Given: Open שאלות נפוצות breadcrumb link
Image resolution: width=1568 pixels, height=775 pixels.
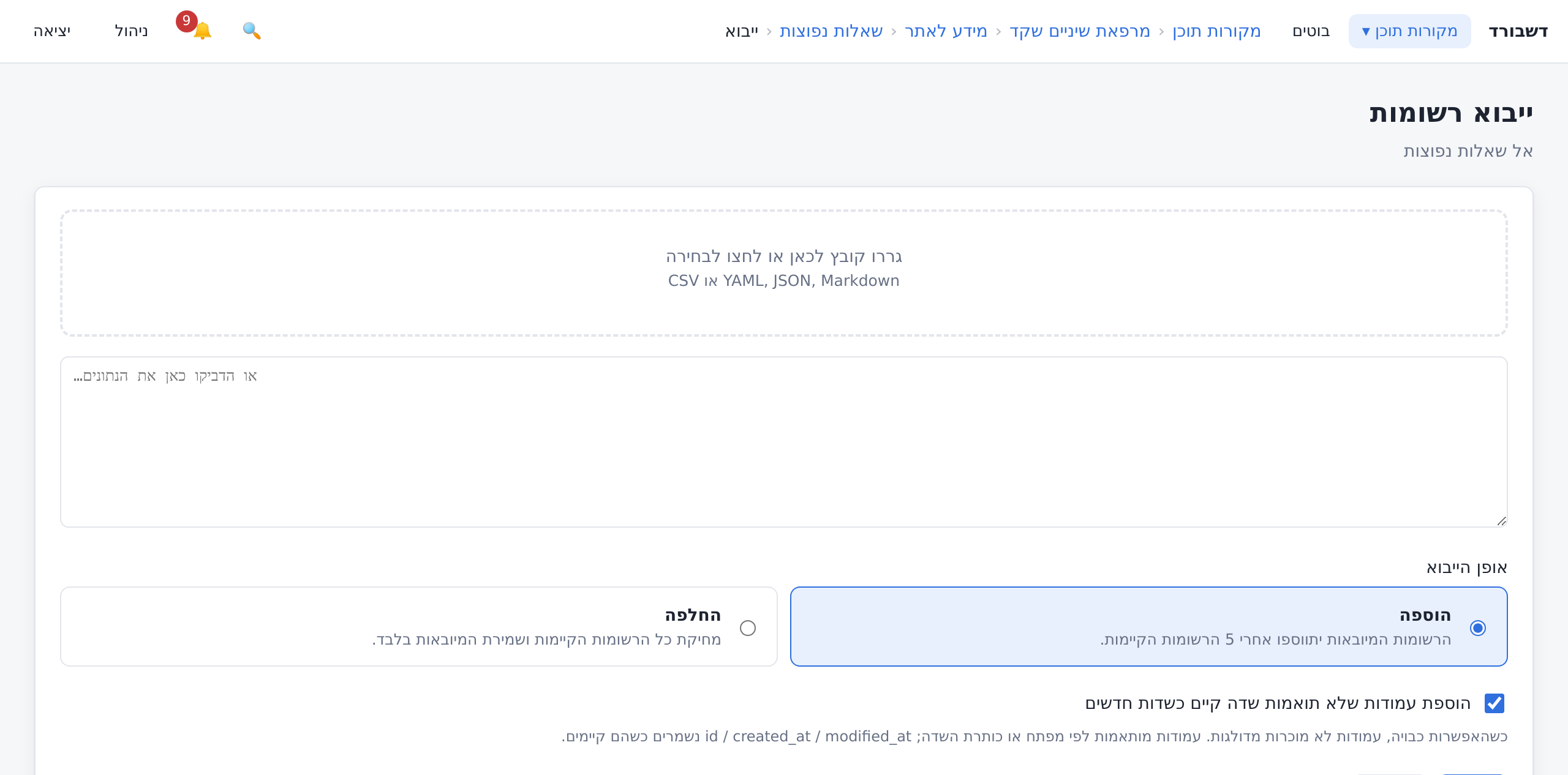Looking at the screenshot, I should (x=831, y=31).
